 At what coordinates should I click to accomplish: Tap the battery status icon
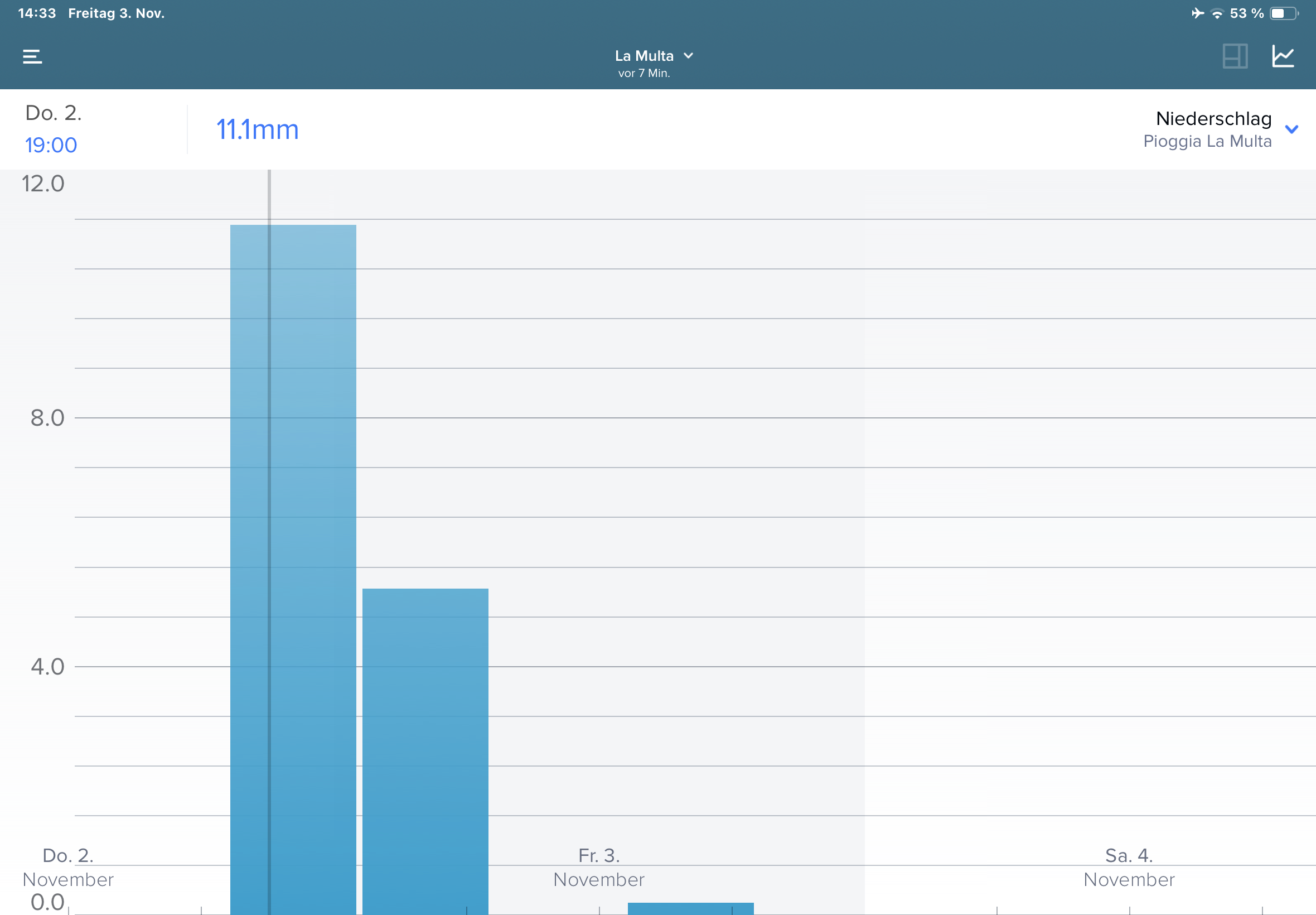tap(1283, 13)
